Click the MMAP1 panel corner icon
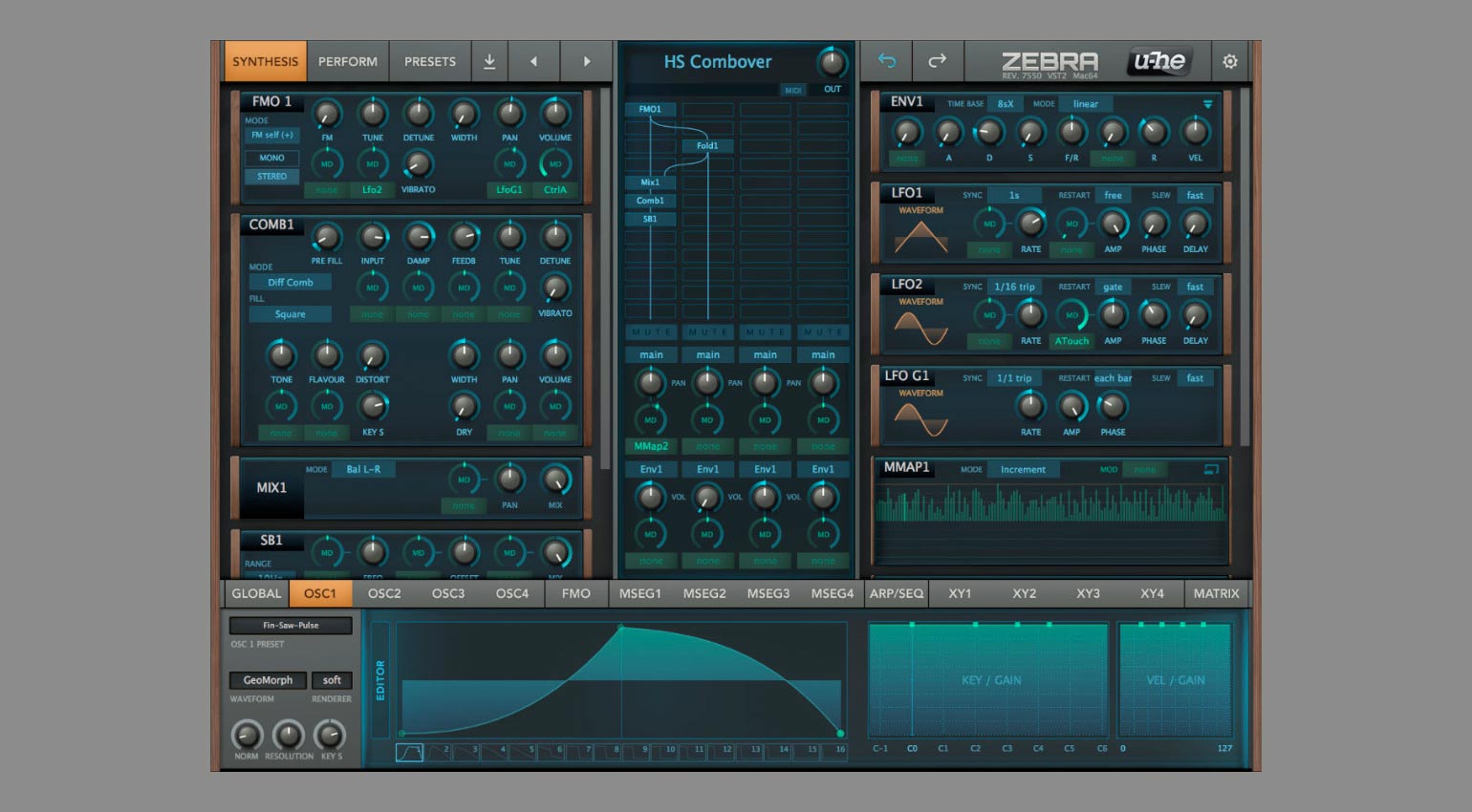The width and height of the screenshot is (1472, 812). [1211, 469]
